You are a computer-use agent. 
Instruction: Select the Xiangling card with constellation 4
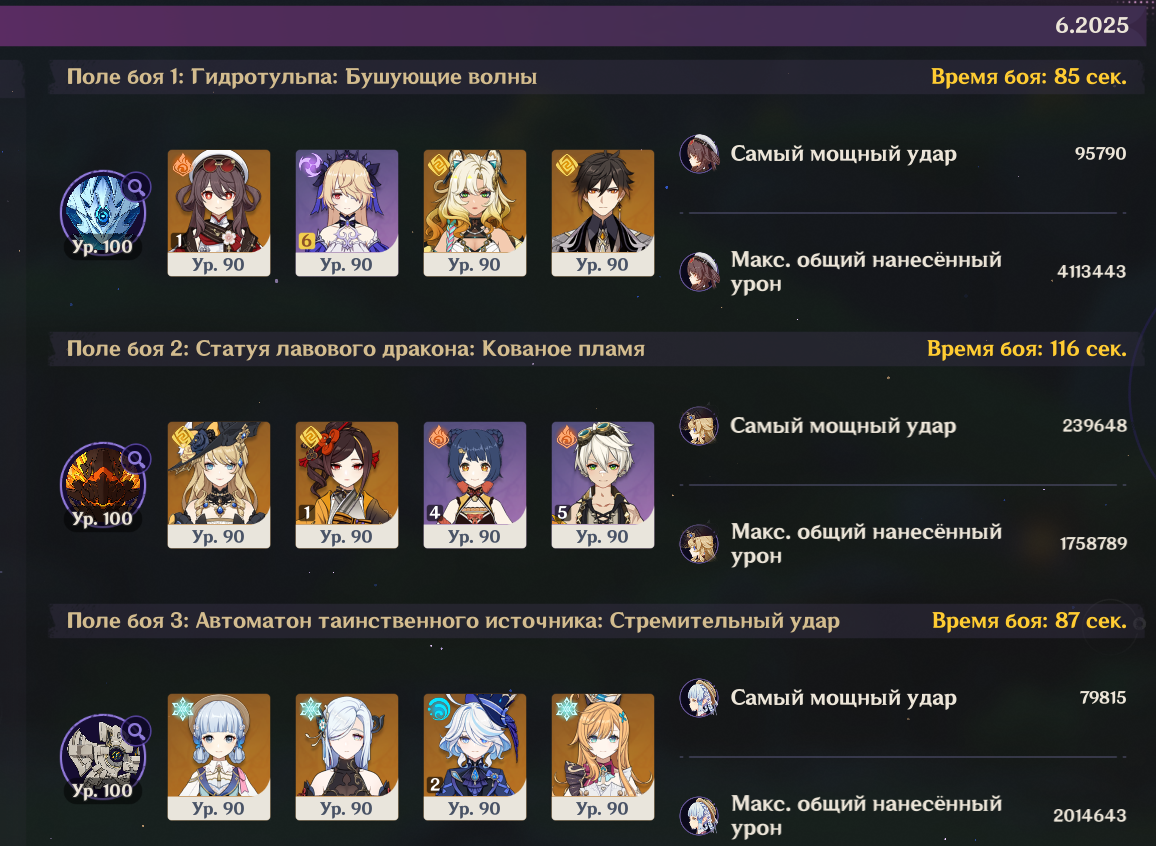coord(475,485)
